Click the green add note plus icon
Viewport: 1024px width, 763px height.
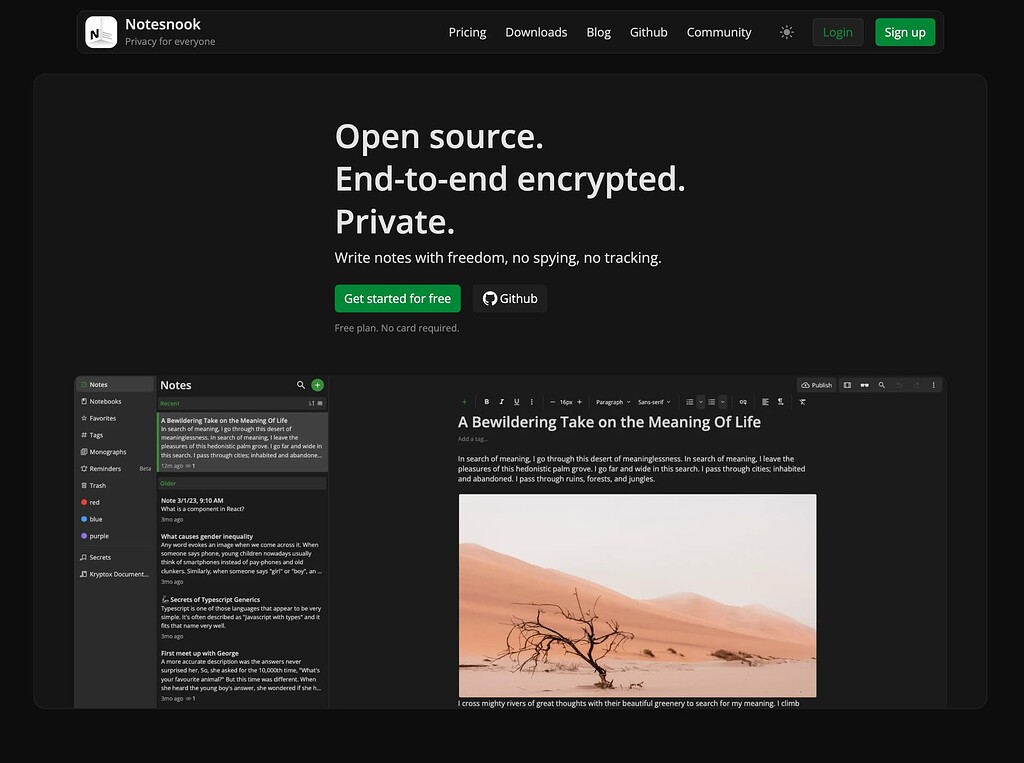point(317,385)
